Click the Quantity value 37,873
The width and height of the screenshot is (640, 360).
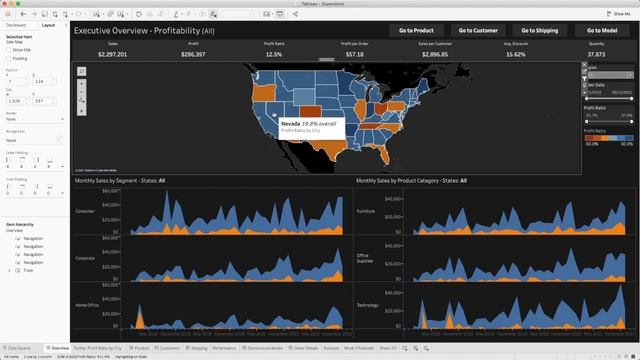point(596,54)
